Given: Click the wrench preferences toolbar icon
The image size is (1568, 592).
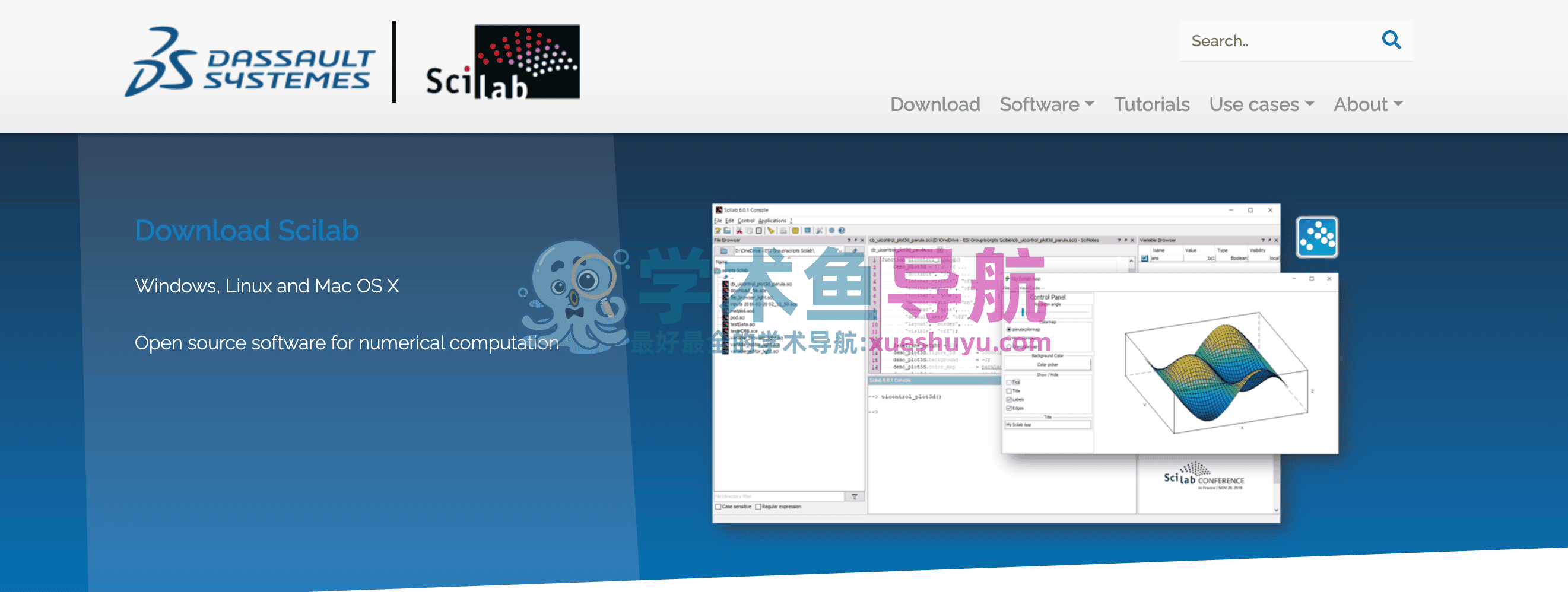Looking at the screenshot, I should click(x=819, y=231).
